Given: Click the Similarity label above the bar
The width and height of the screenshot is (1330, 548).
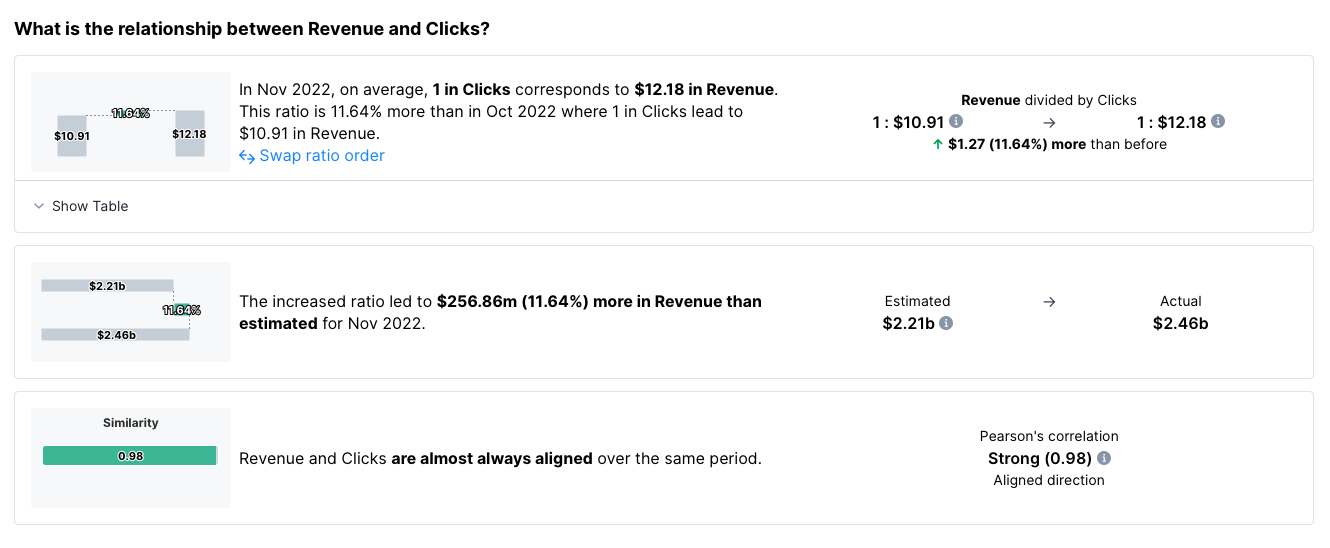Looking at the screenshot, I should 131,423.
